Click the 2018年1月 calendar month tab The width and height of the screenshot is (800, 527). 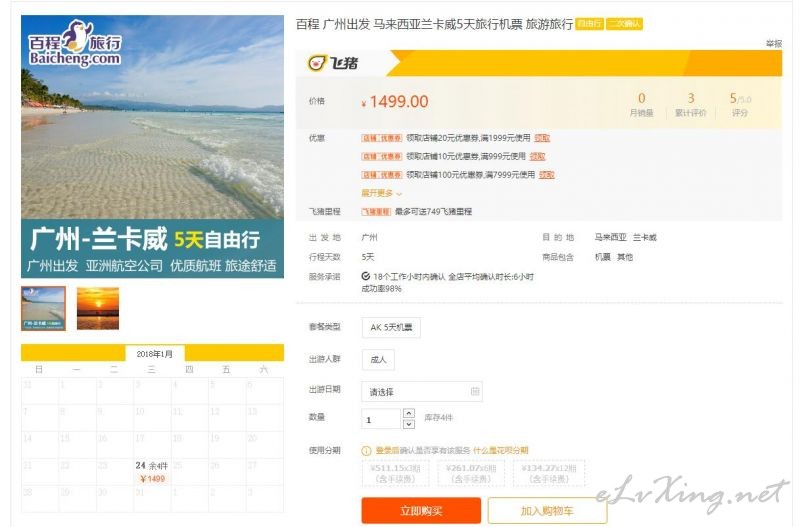(155, 354)
